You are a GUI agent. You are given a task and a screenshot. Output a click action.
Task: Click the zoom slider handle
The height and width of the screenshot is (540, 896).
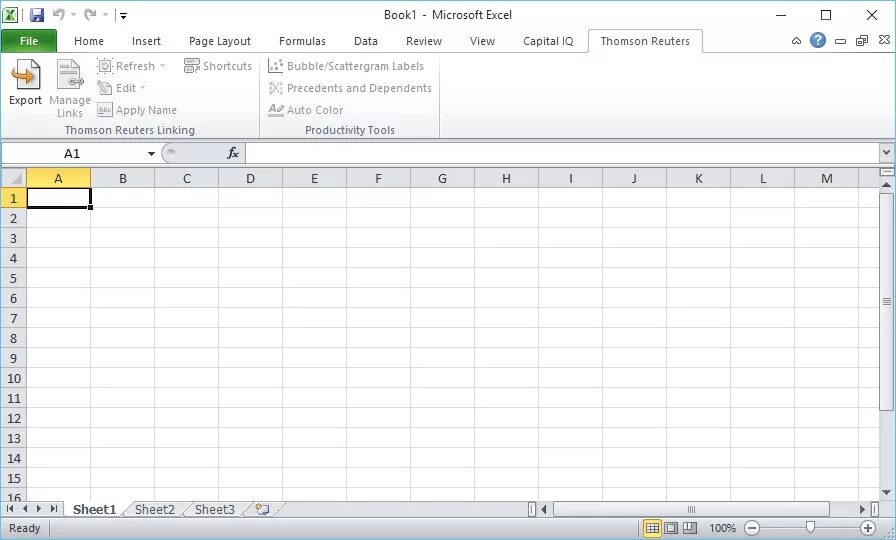(x=810, y=528)
